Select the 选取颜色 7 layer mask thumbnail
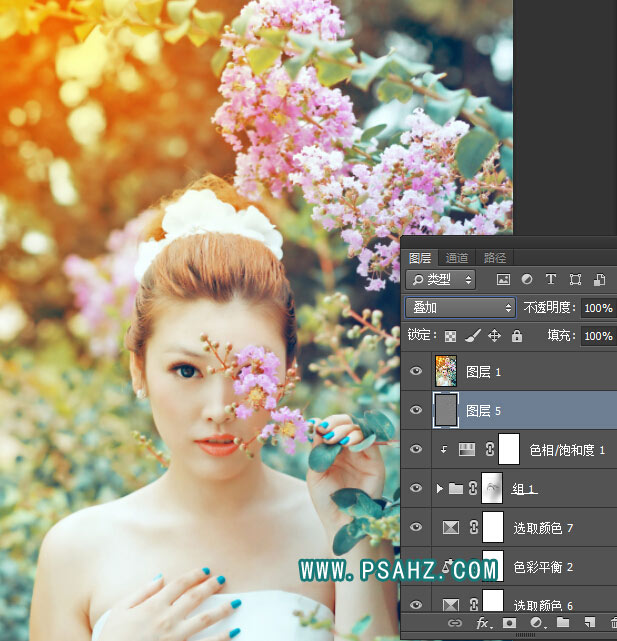 tap(493, 527)
